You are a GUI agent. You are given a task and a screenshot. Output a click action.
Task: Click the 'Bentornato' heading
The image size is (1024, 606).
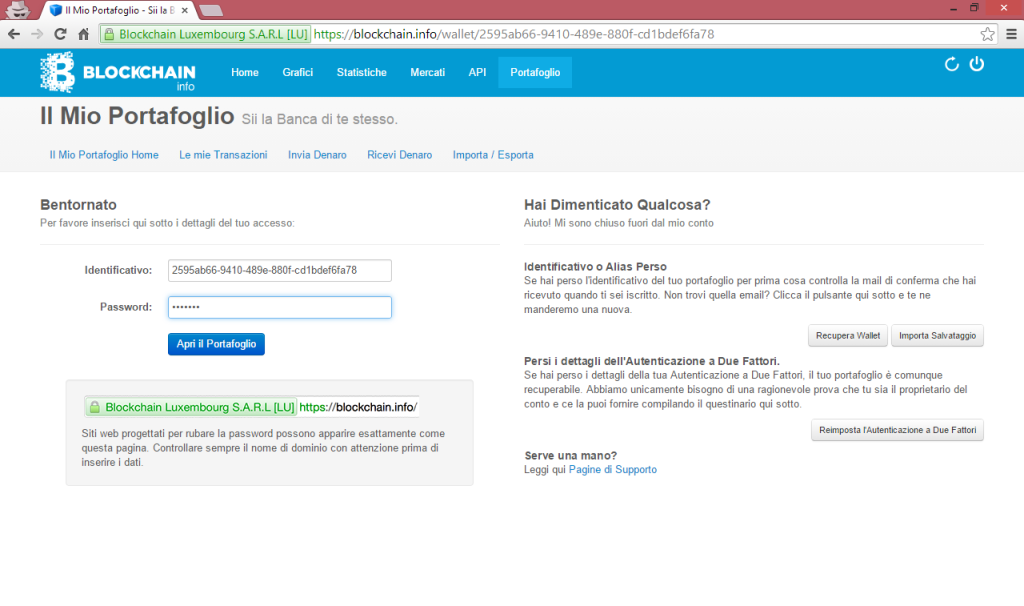point(78,205)
